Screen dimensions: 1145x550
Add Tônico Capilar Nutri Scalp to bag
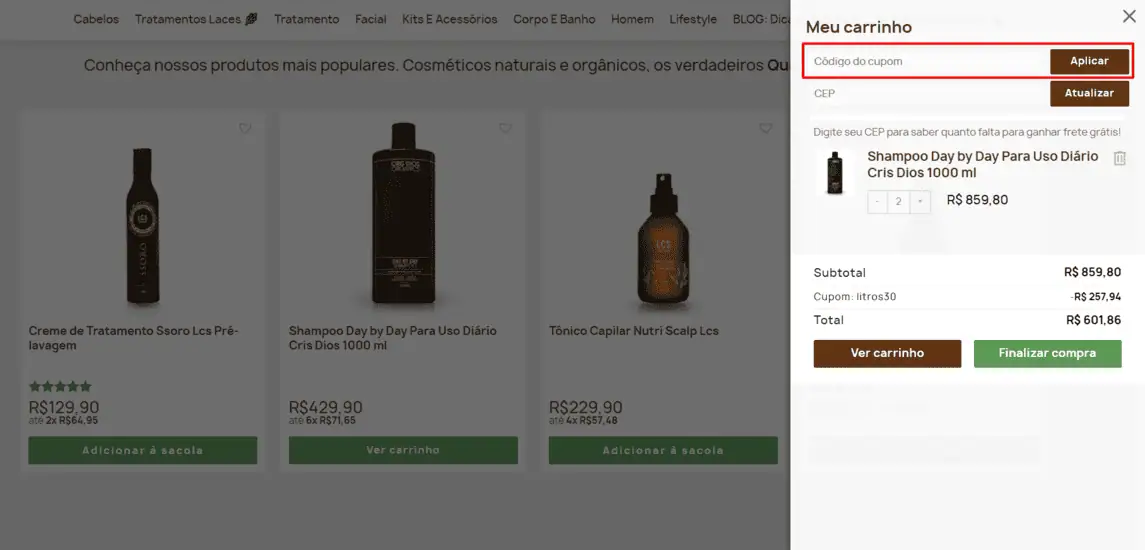coord(663,450)
